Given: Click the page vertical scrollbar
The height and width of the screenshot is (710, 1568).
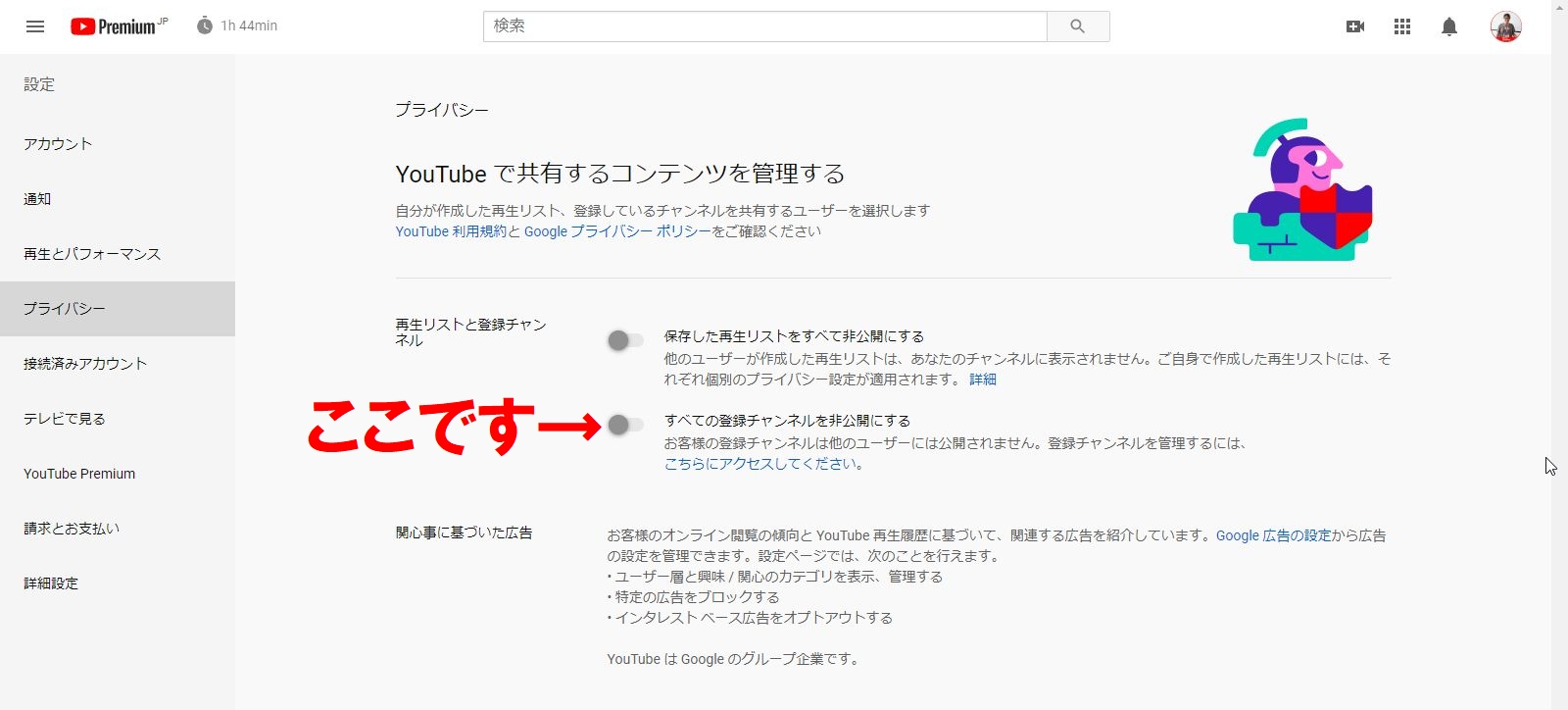Looking at the screenshot, I should pos(1559,355).
